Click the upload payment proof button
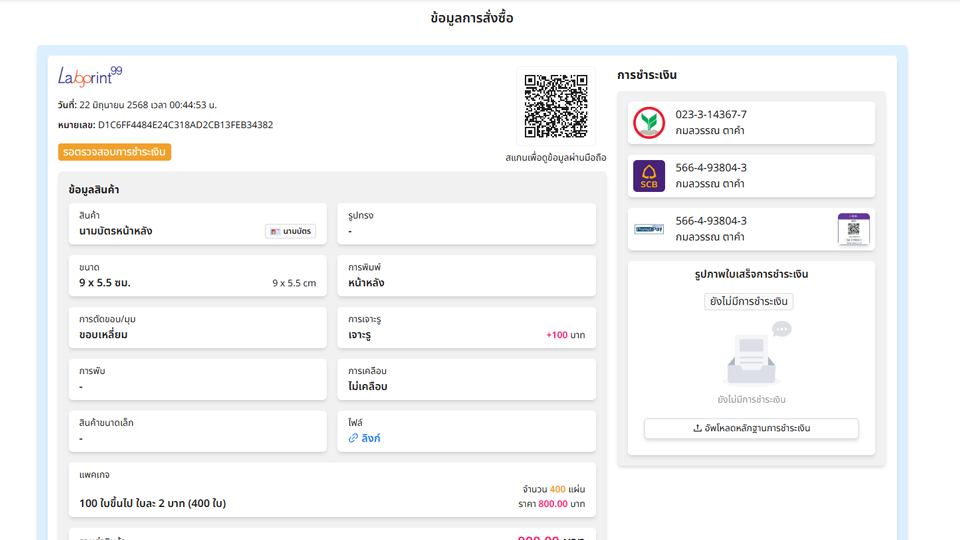This screenshot has height=540, width=960. coord(751,428)
